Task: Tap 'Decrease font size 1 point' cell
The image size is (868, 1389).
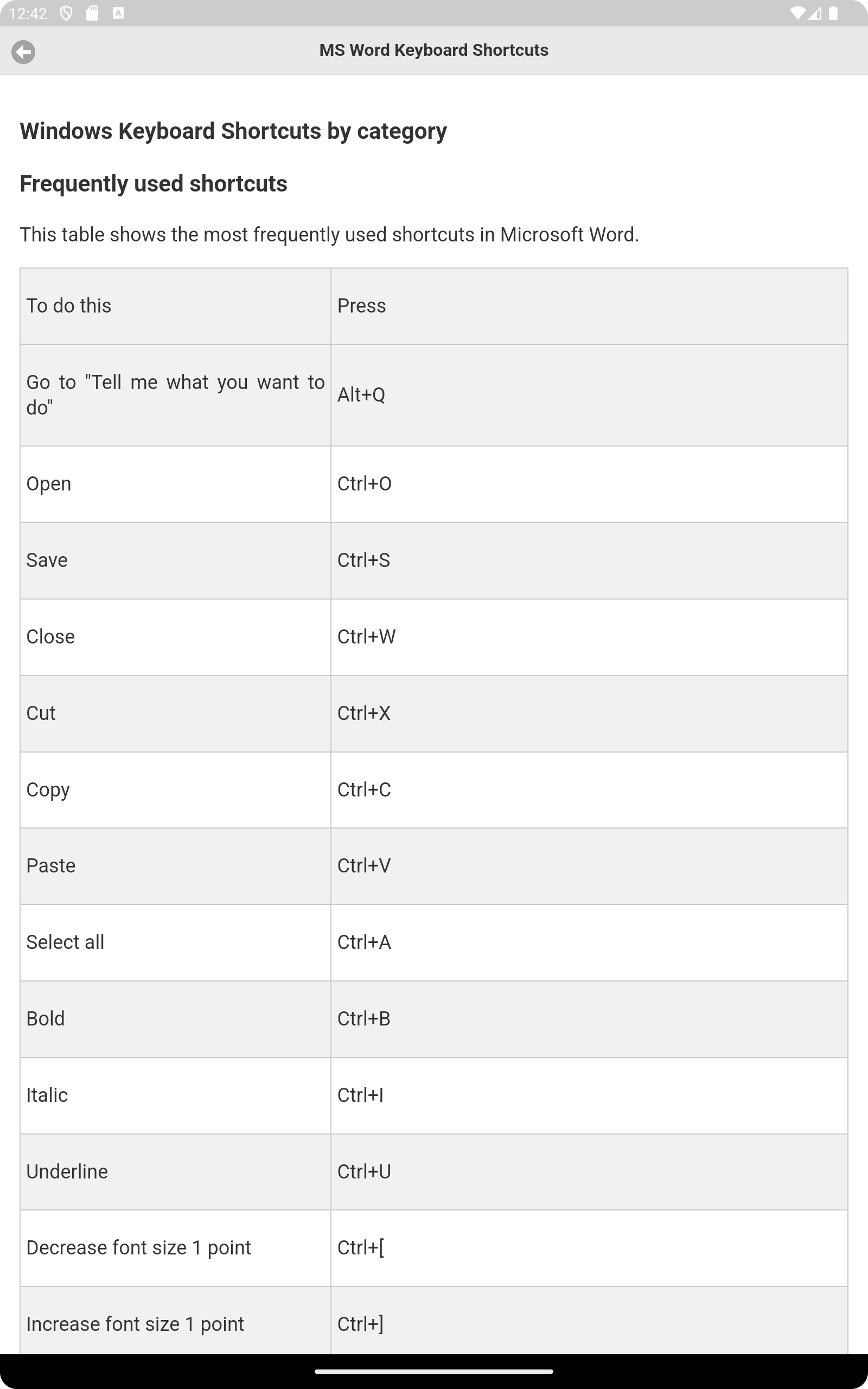Action: pyautogui.click(x=176, y=1248)
